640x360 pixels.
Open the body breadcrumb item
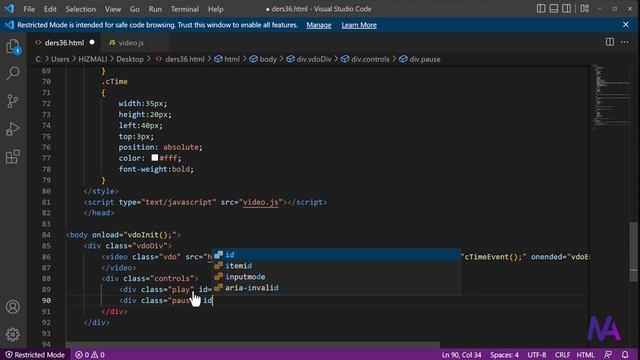pos(263,59)
